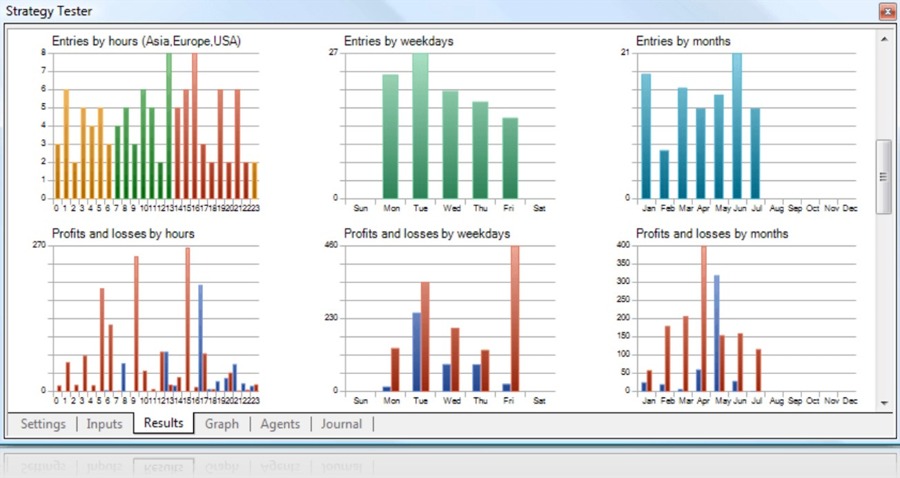Click the 'Profits and losses by hours' title
Viewport: 900px width, 478px height.
pyautogui.click(x=123, y=234)
